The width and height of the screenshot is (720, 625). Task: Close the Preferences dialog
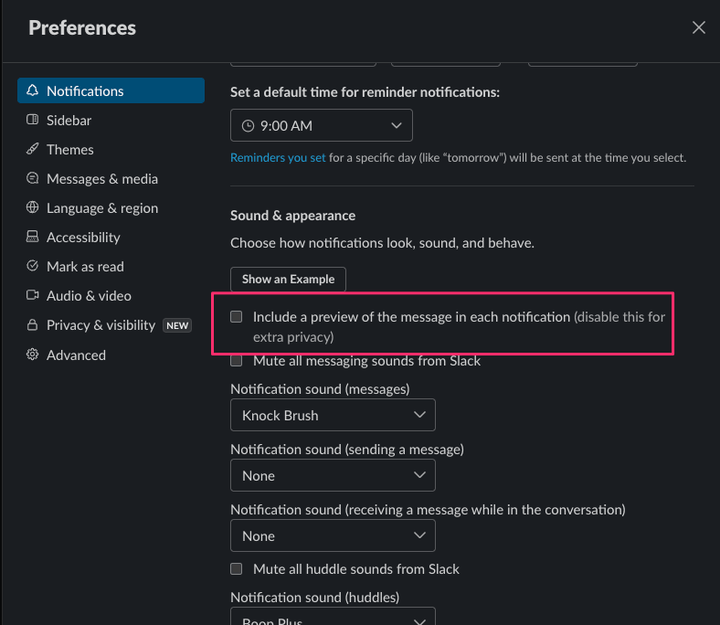pyautogui.click(x=699, y=28)
